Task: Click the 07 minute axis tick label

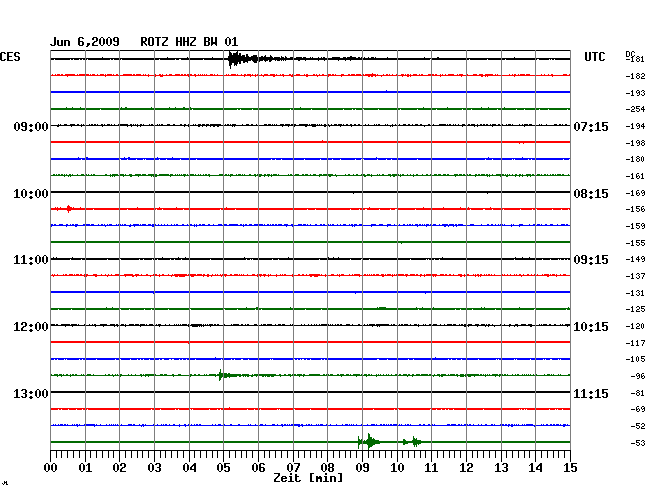Action: point(293,468)
